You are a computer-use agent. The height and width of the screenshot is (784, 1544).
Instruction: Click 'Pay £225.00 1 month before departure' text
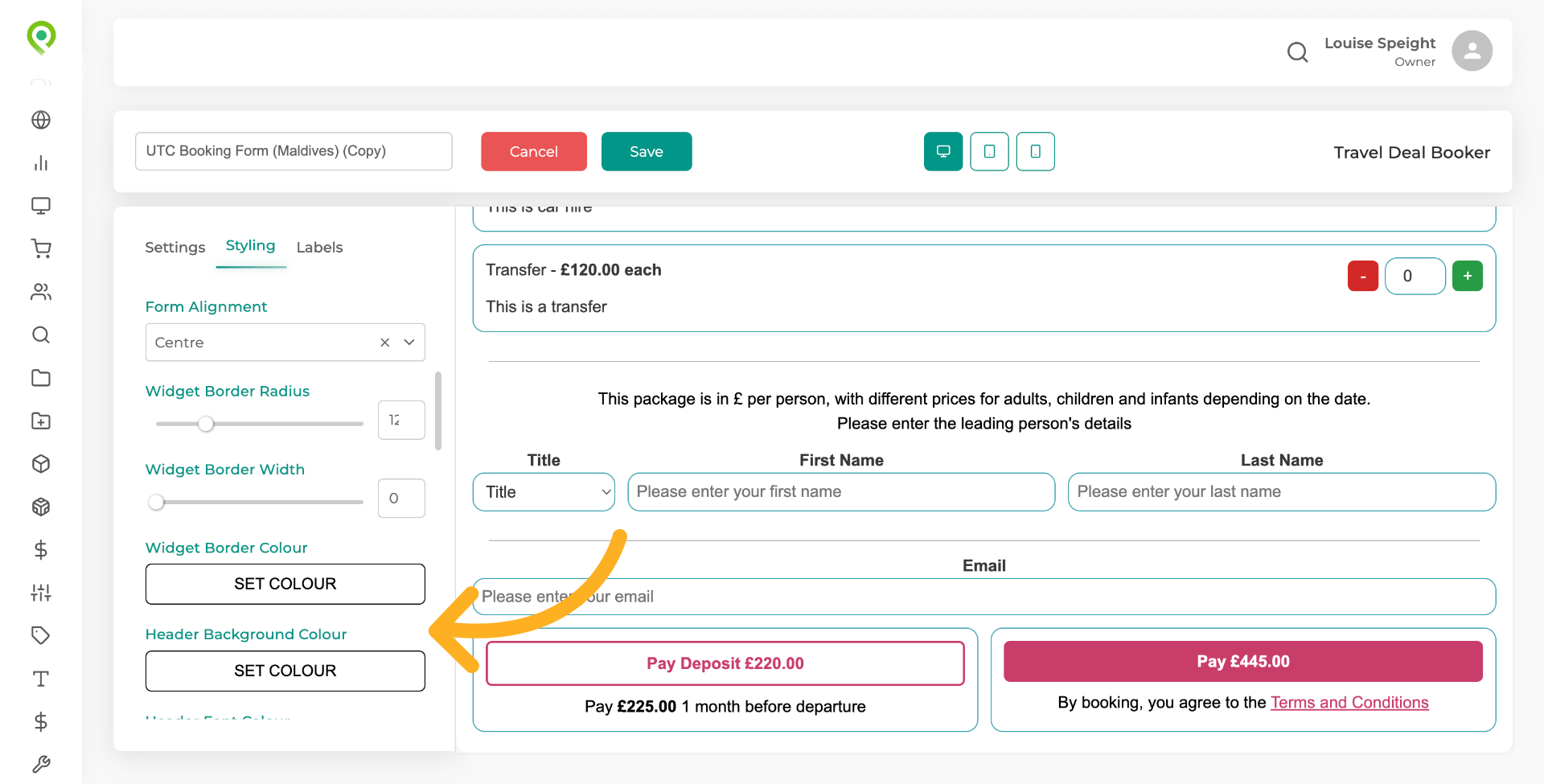coord(725,707)
